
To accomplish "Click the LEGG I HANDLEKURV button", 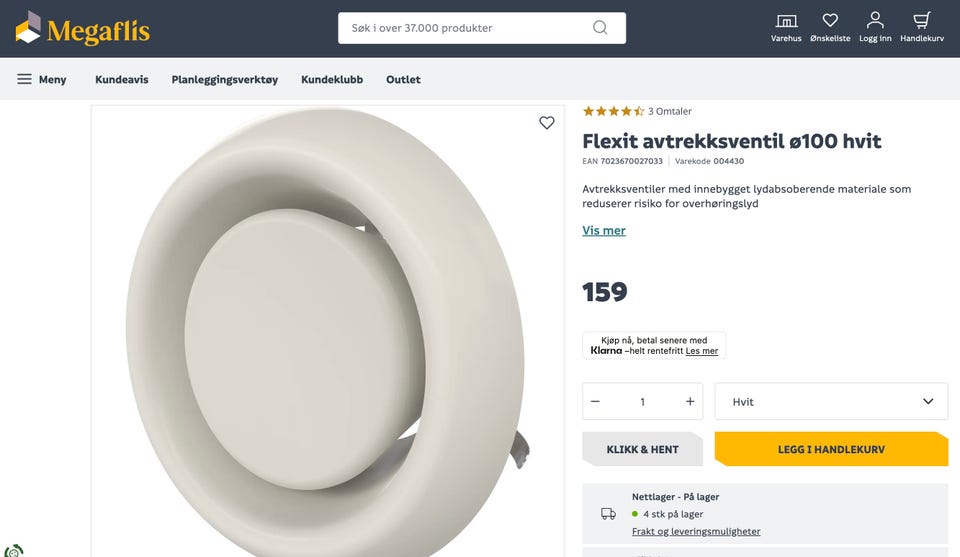I will (831, 449).
